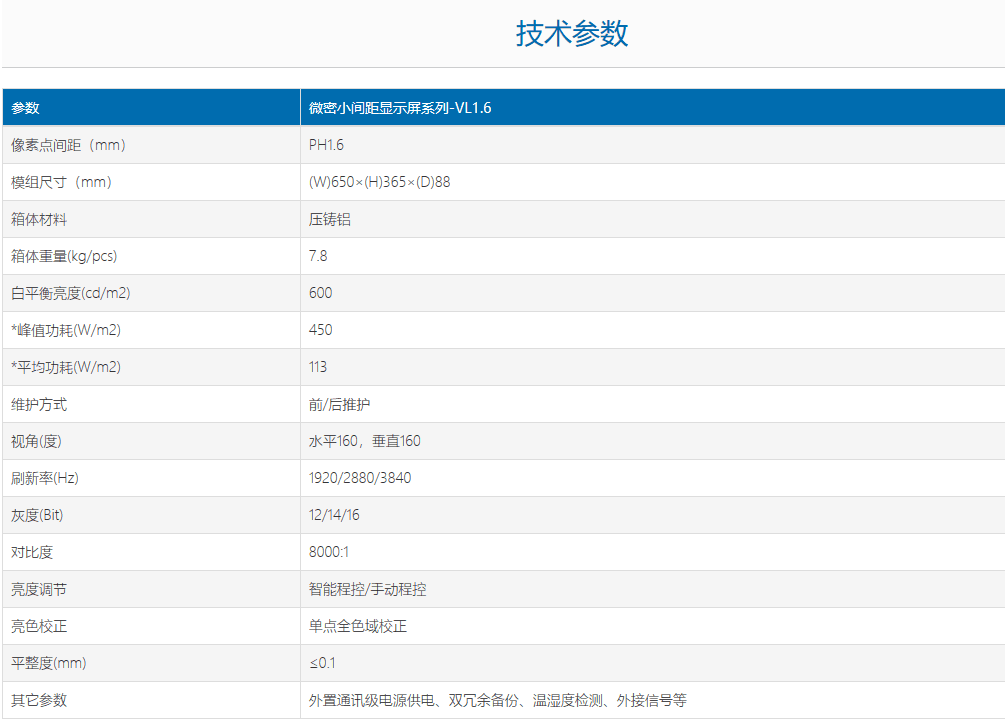
Task: Select the refresh rate value 1920/2880/3840
Action: (x=360, y=478)
